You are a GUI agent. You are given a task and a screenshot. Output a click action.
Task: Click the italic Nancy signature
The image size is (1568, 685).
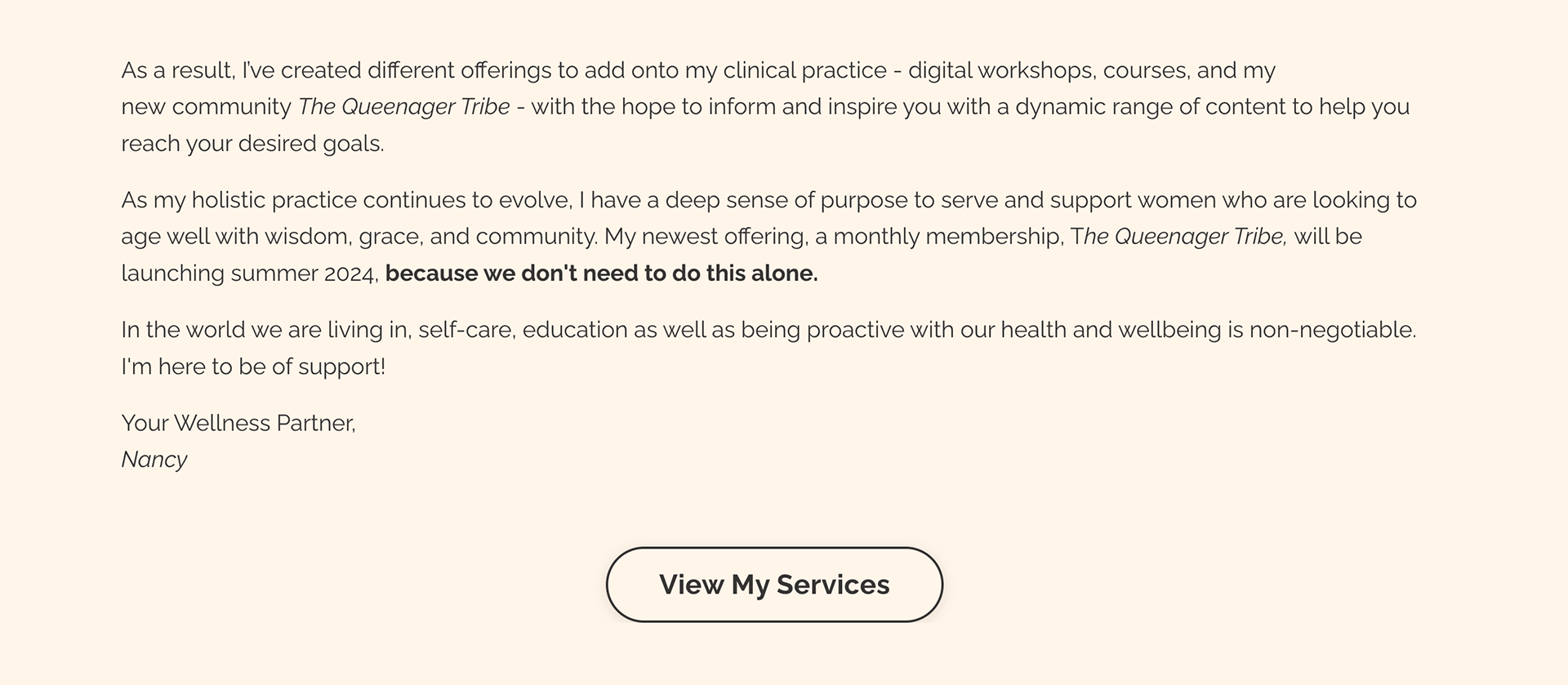pos(154,460)
